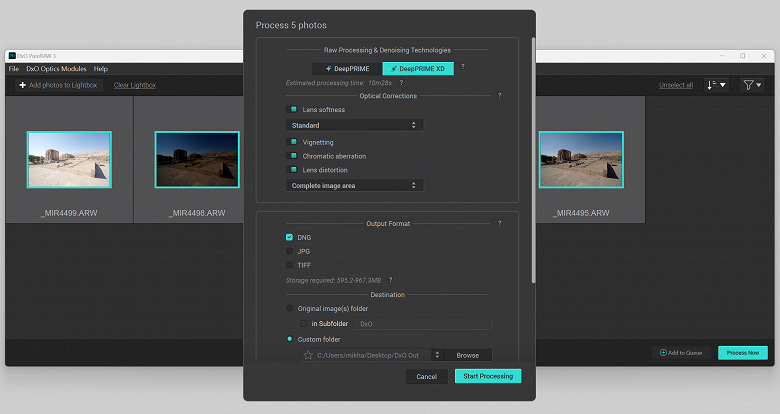Open the Complete image area dropdown
The image size is (780, 414).
click(x=354, y=185)
